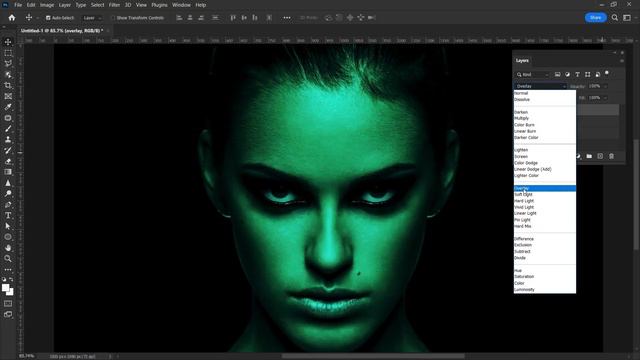
Task: Open the search magnifier in top bar
Action: click(615, 18)
